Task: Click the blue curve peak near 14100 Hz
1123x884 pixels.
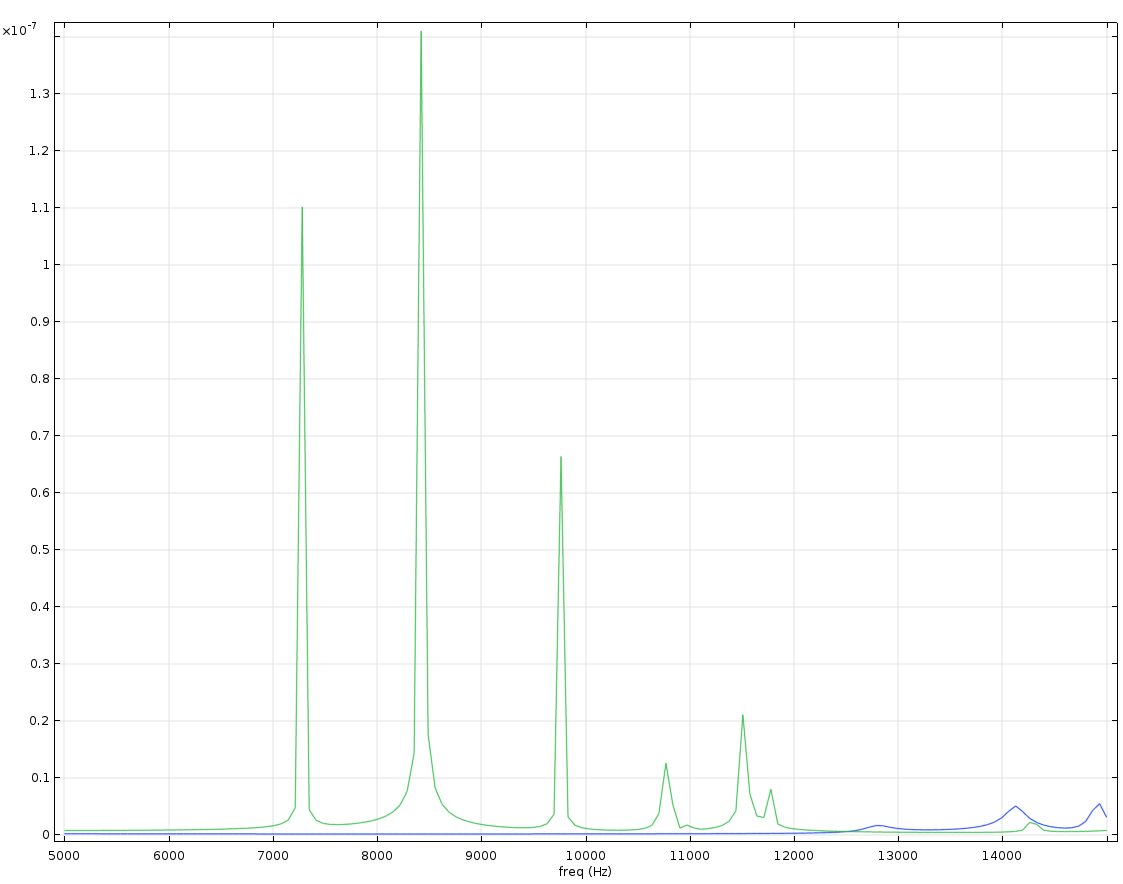Action: (x=1015, y=806)
